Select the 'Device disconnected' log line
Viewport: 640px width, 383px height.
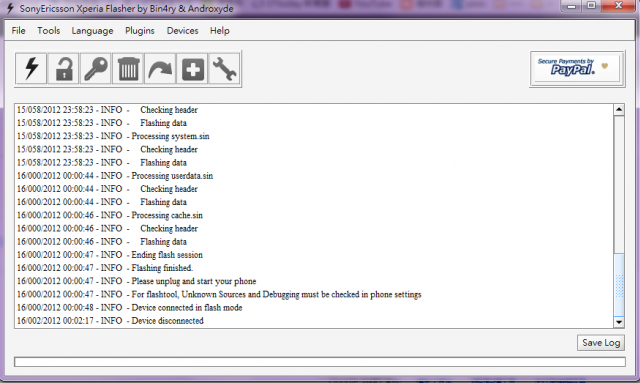[110, 321]
